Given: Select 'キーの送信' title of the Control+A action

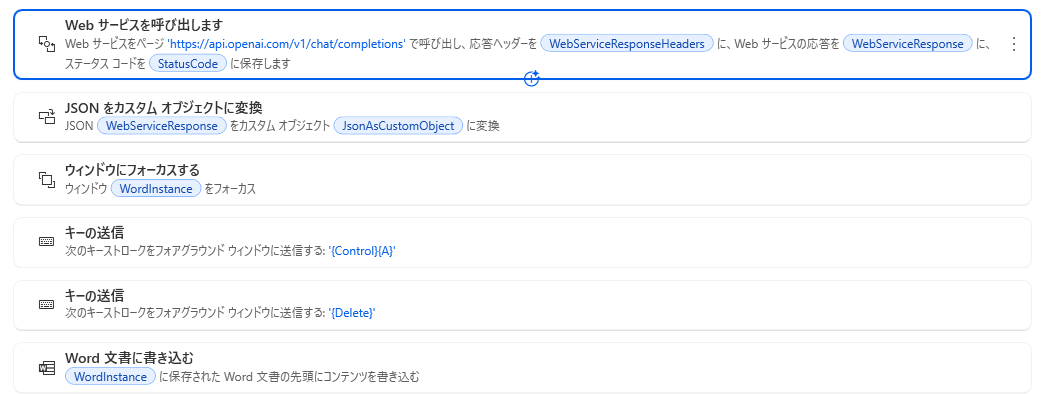Looking at the screenshot, I should click(x=94, y=233).
